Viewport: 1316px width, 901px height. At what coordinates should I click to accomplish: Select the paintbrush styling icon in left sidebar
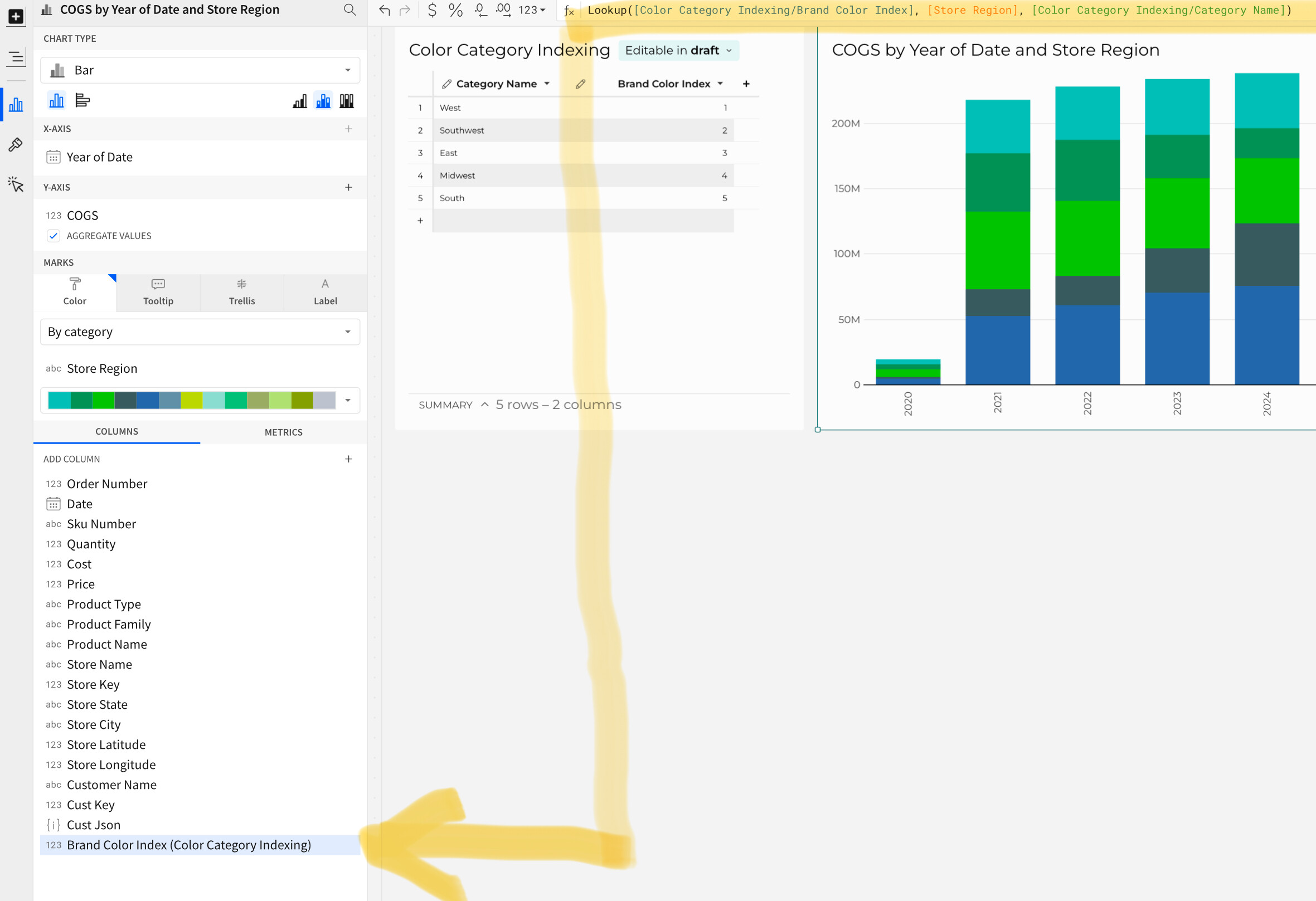(16, 145)
